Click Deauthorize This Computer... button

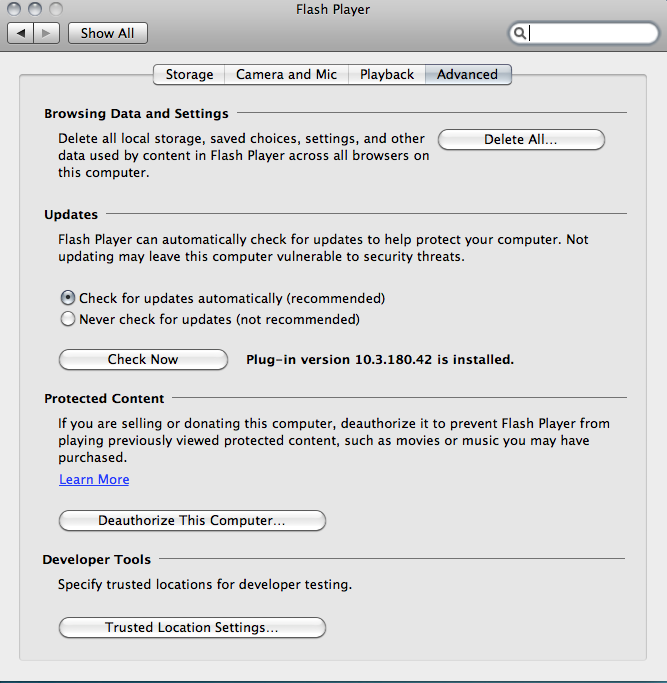[192, 521]
